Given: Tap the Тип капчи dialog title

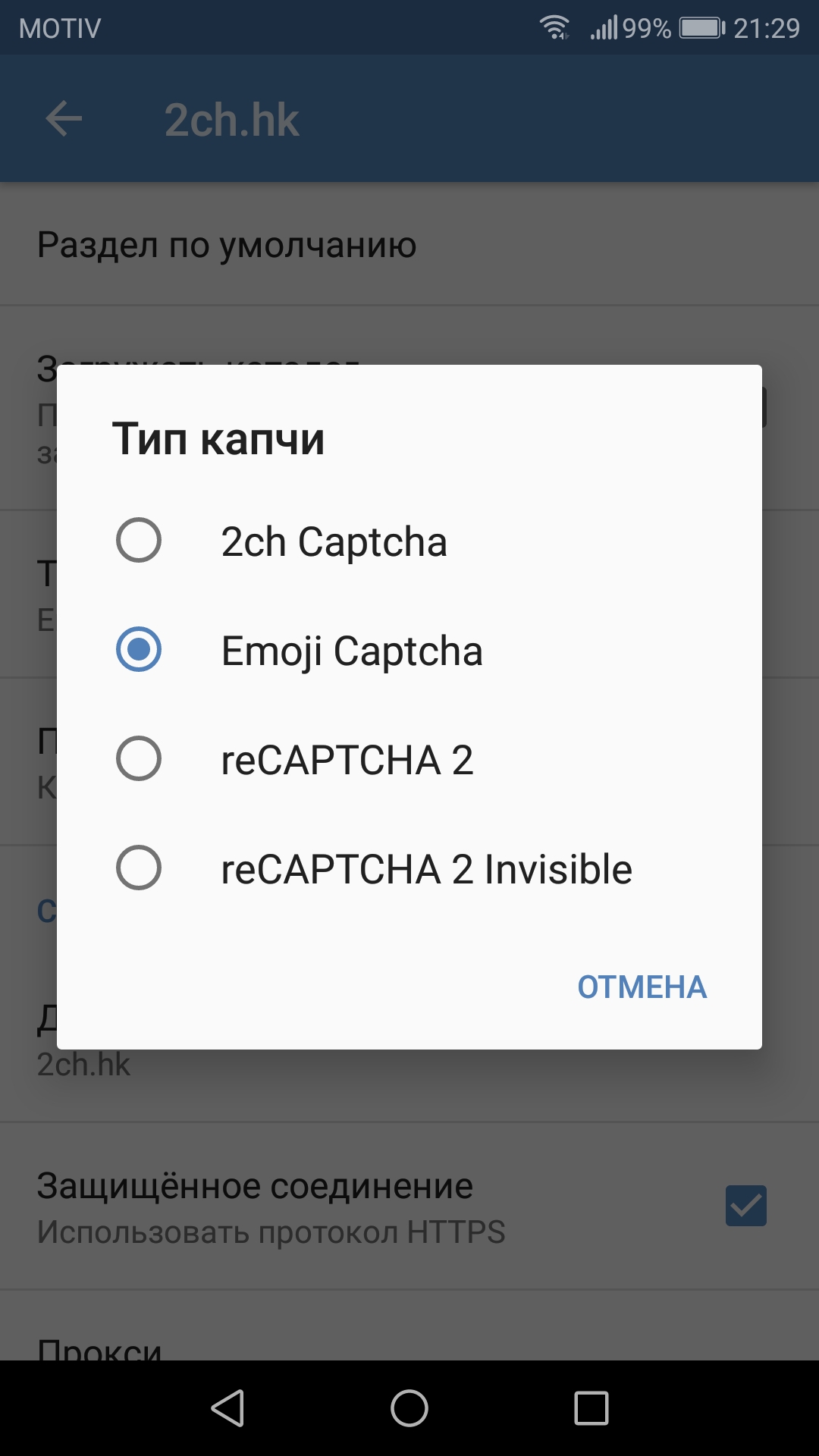Looking at the screenshot, I should [218, 439].
